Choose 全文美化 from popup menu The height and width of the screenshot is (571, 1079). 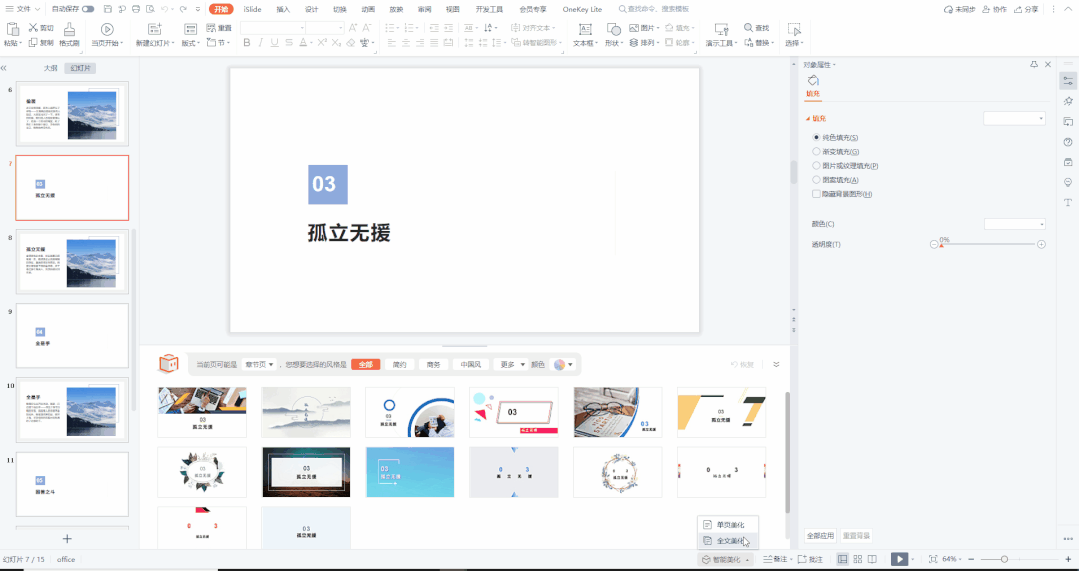[x=728, y=541]
